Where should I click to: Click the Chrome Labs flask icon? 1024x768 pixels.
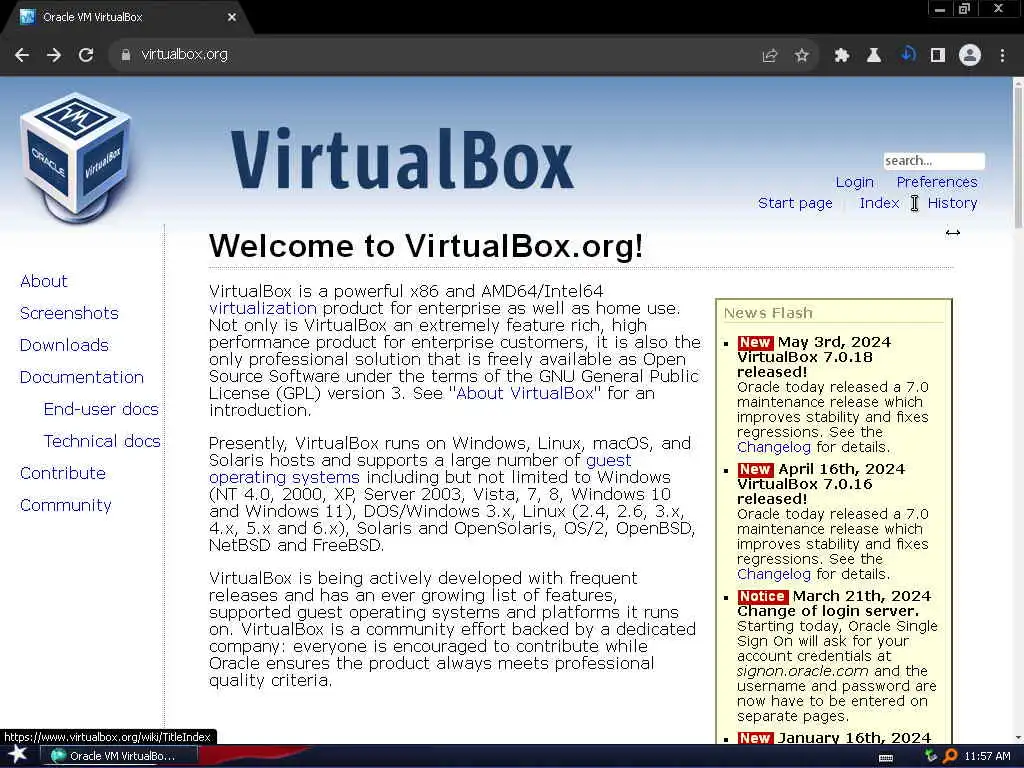874,56
